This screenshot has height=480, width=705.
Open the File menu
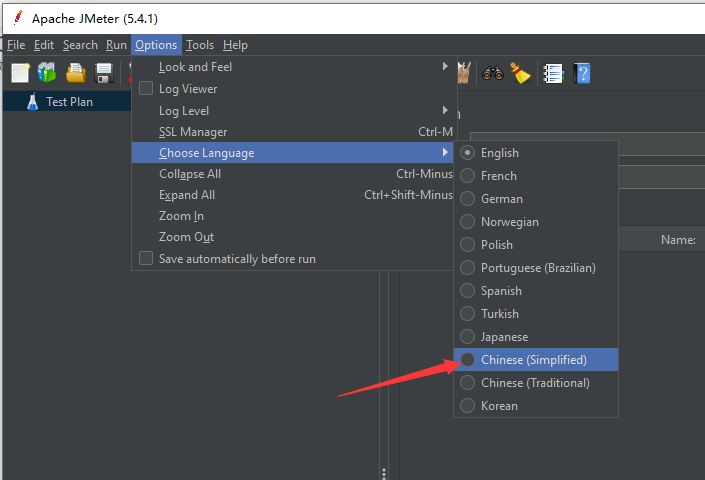16,45
